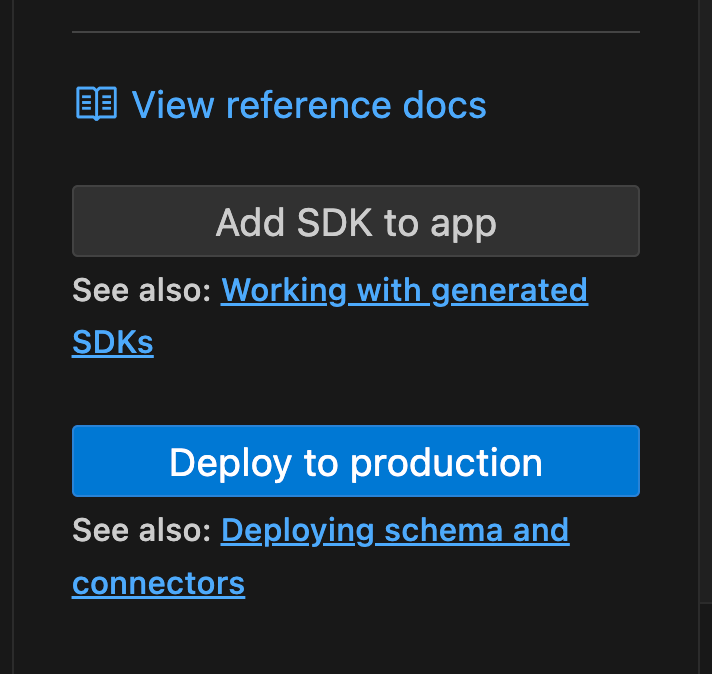
Task: Follow the link under the Add SDK button
Action: point(404,291)
